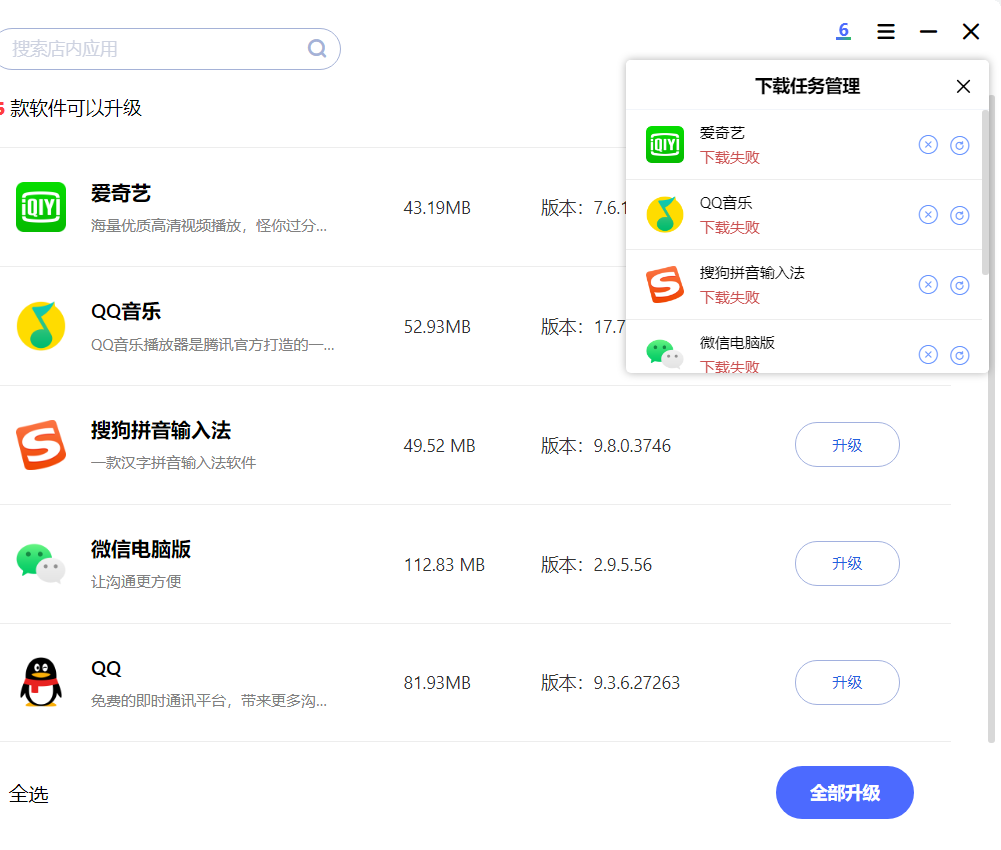Viewport: 1001px width, 850px height.
Task: Click the 全部升级 button
Action: pyautogui.click(x=845, y=793)
